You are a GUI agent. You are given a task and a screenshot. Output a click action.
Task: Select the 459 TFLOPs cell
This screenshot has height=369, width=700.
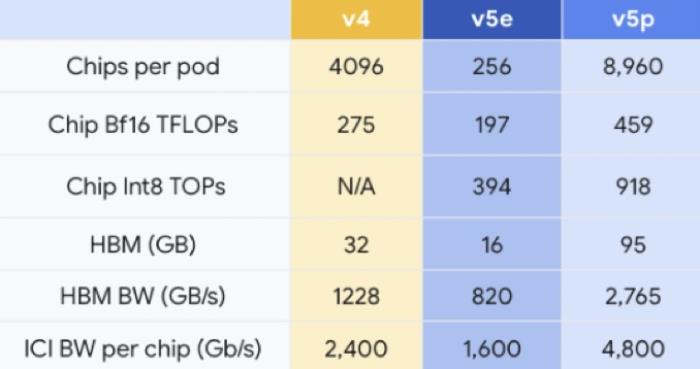[x=631, y=124]
